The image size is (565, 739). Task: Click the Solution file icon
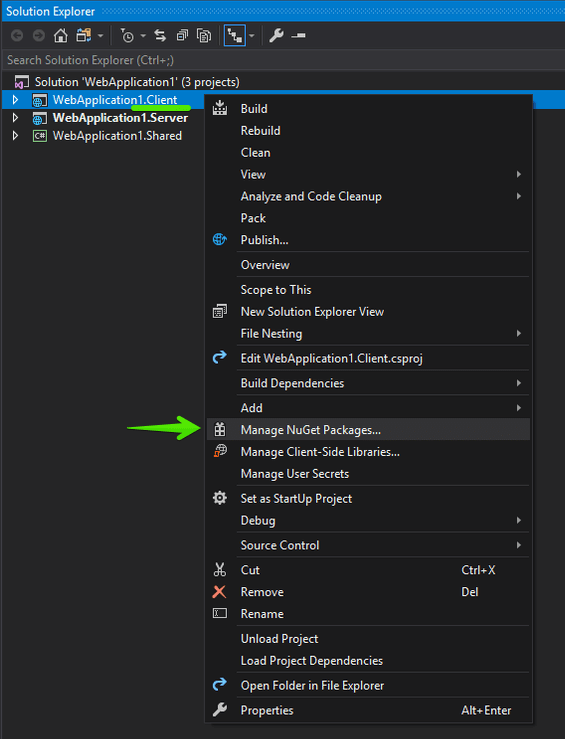22,82
